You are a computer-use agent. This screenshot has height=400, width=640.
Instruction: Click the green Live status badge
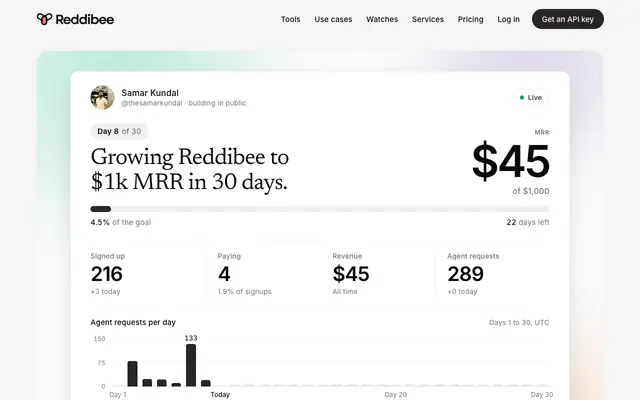pos(531,98)
